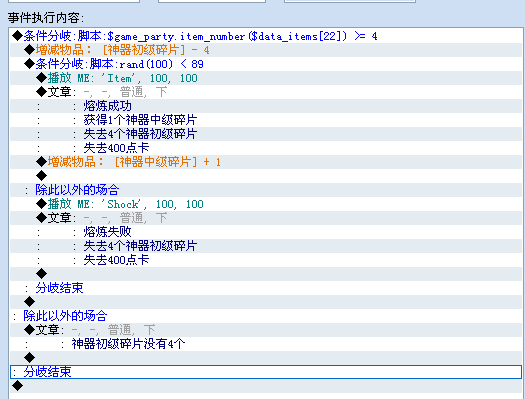This screenshot has height=399, width=525.
Task: Select the line removing 4 神器初级碎片
Action: pos(266,50)
